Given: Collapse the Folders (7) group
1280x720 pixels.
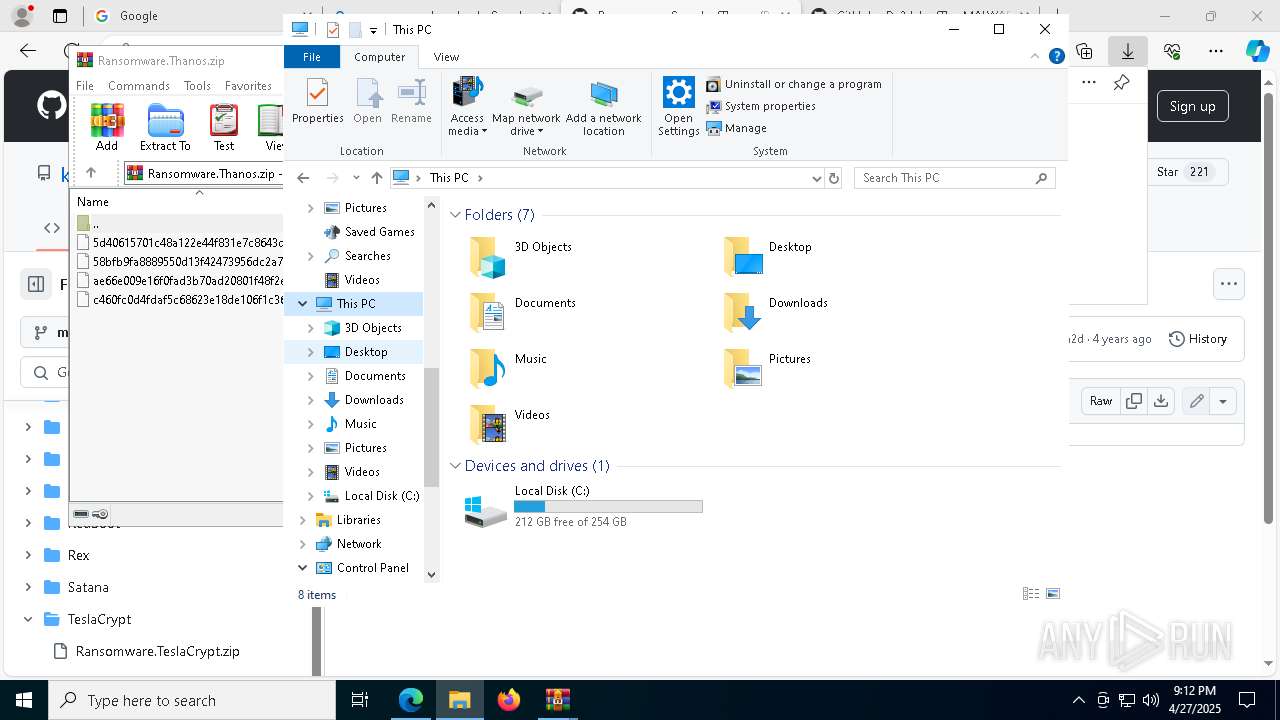Looking at the screenshot, I should pos(455,215).
